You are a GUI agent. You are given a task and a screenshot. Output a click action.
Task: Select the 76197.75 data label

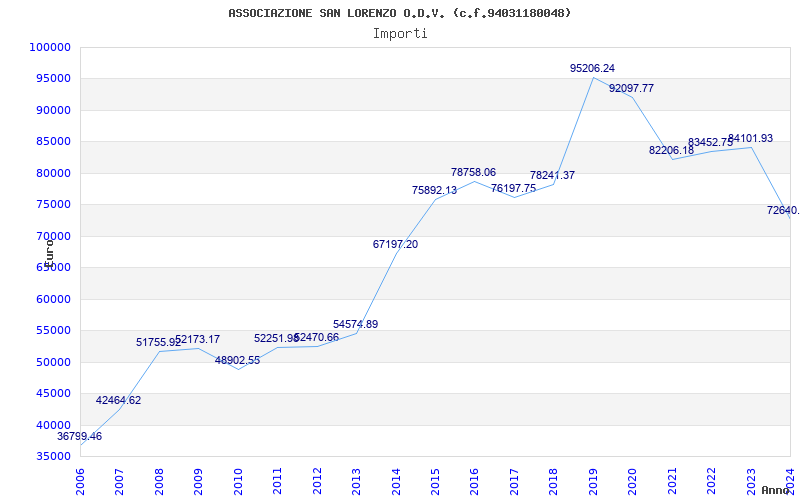pos(514,188)
